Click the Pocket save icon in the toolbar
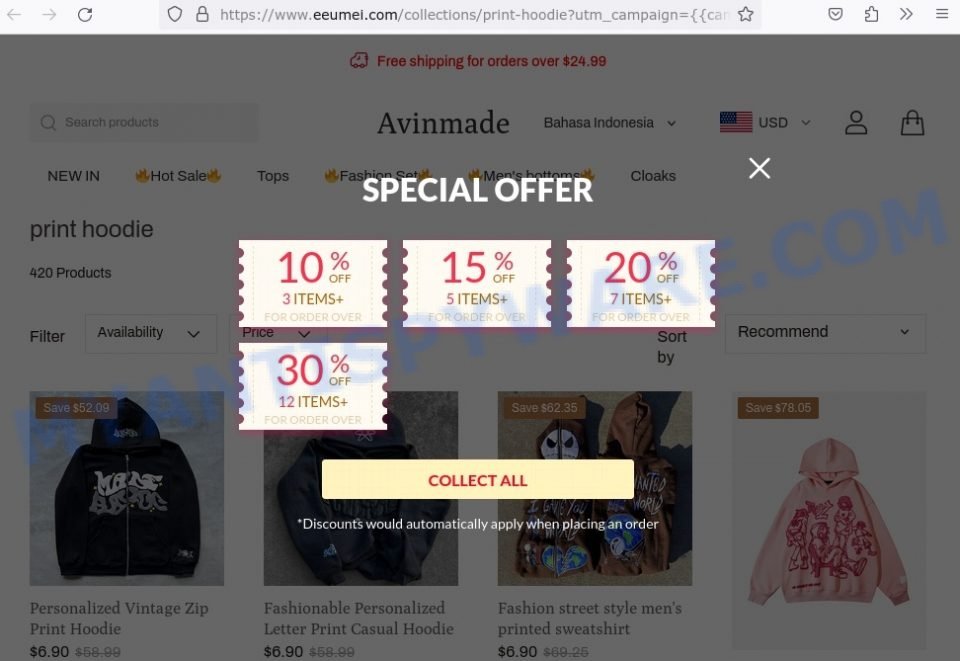Screen dimensions: 960x661 (835, 14)
